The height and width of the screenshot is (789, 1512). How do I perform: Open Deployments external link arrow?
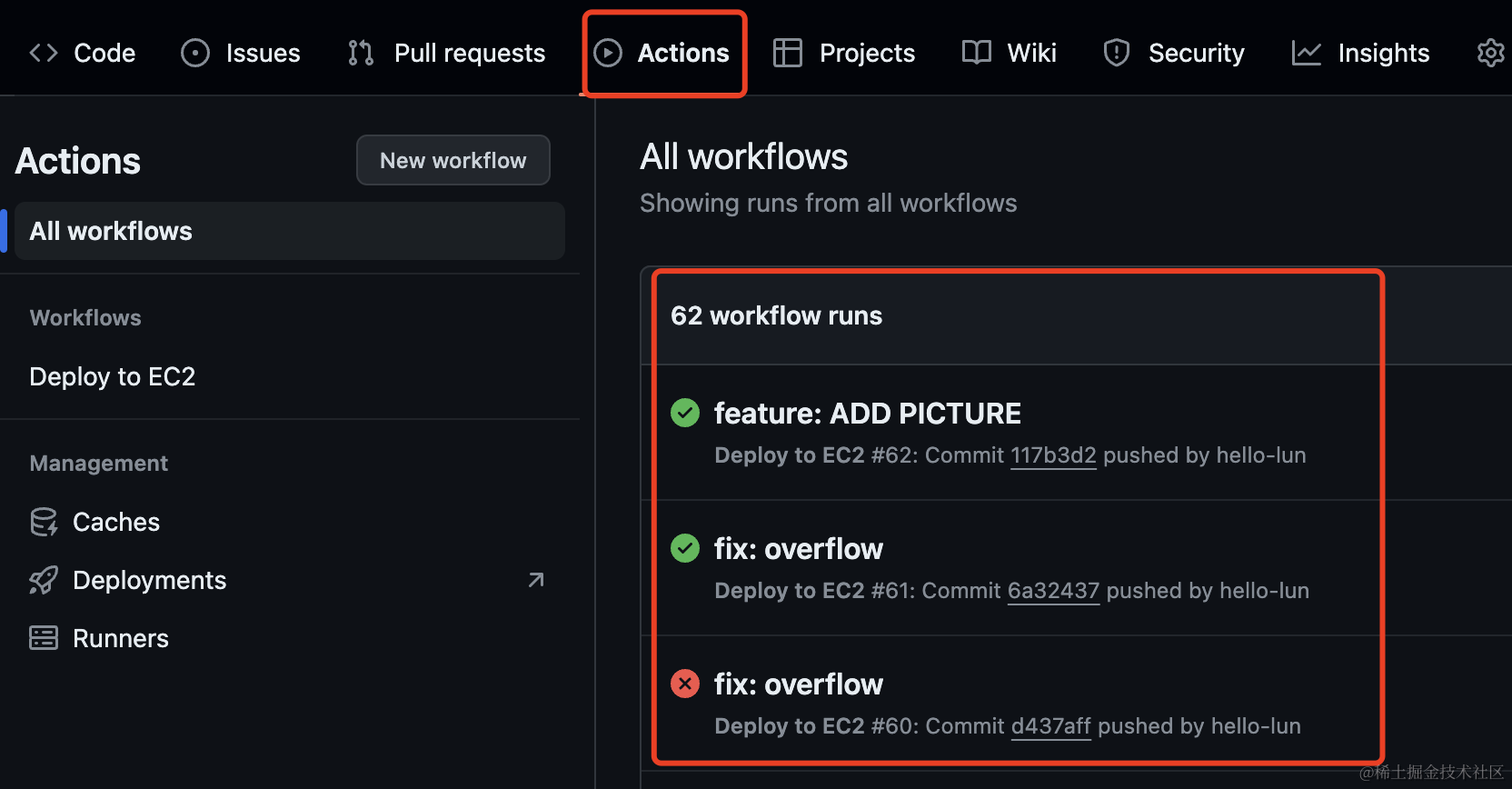(x=536, y=580)
